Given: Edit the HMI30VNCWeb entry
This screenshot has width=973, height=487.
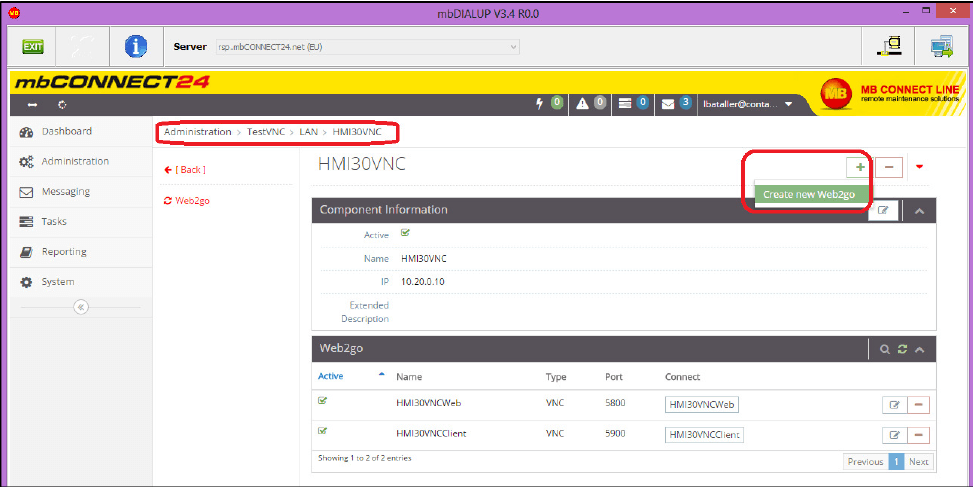Looking at the screenshot, I should pos(894,405).
